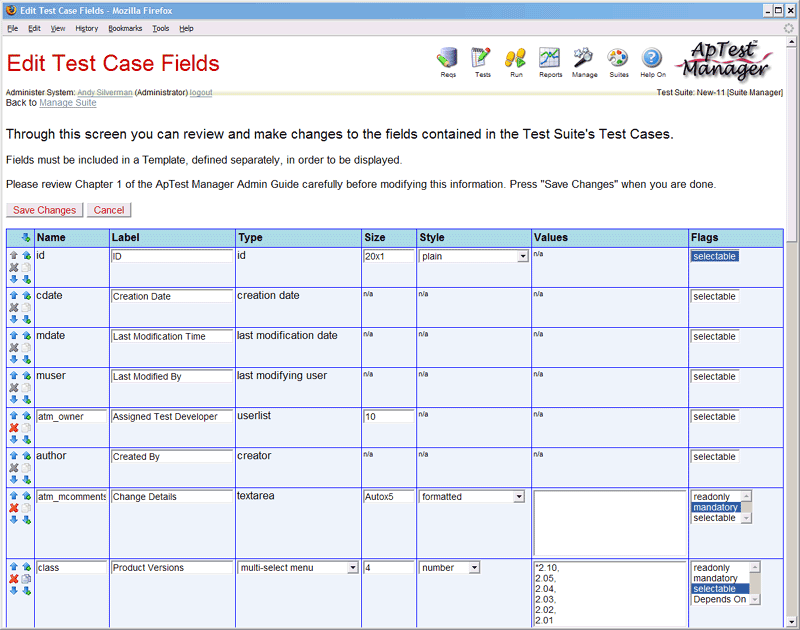800x630 pixels.
Task: Toggle the selectable flag for muser
Action: tap(714, 376)
